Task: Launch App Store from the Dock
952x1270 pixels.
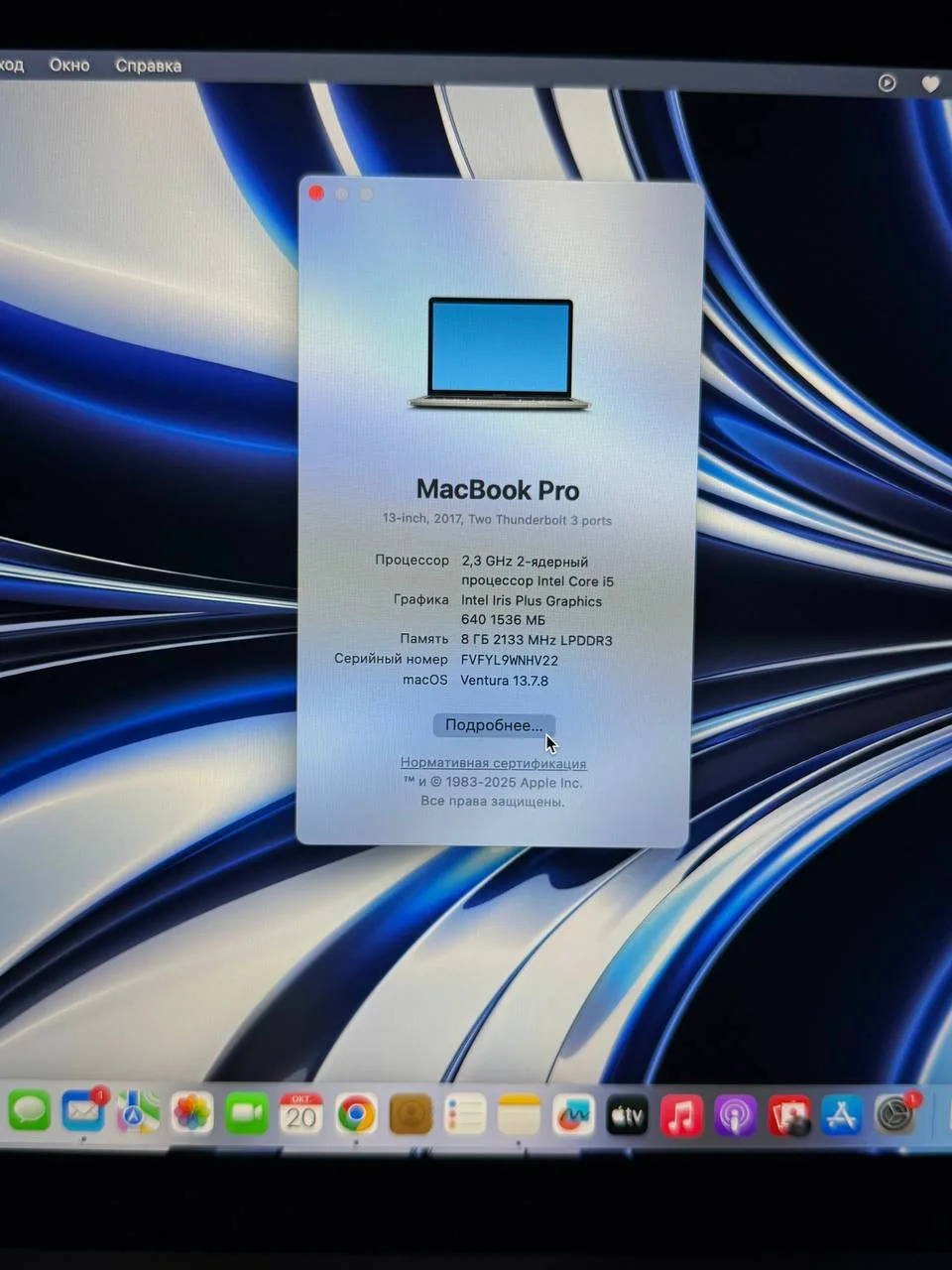Action: (x=842, y=1115)
